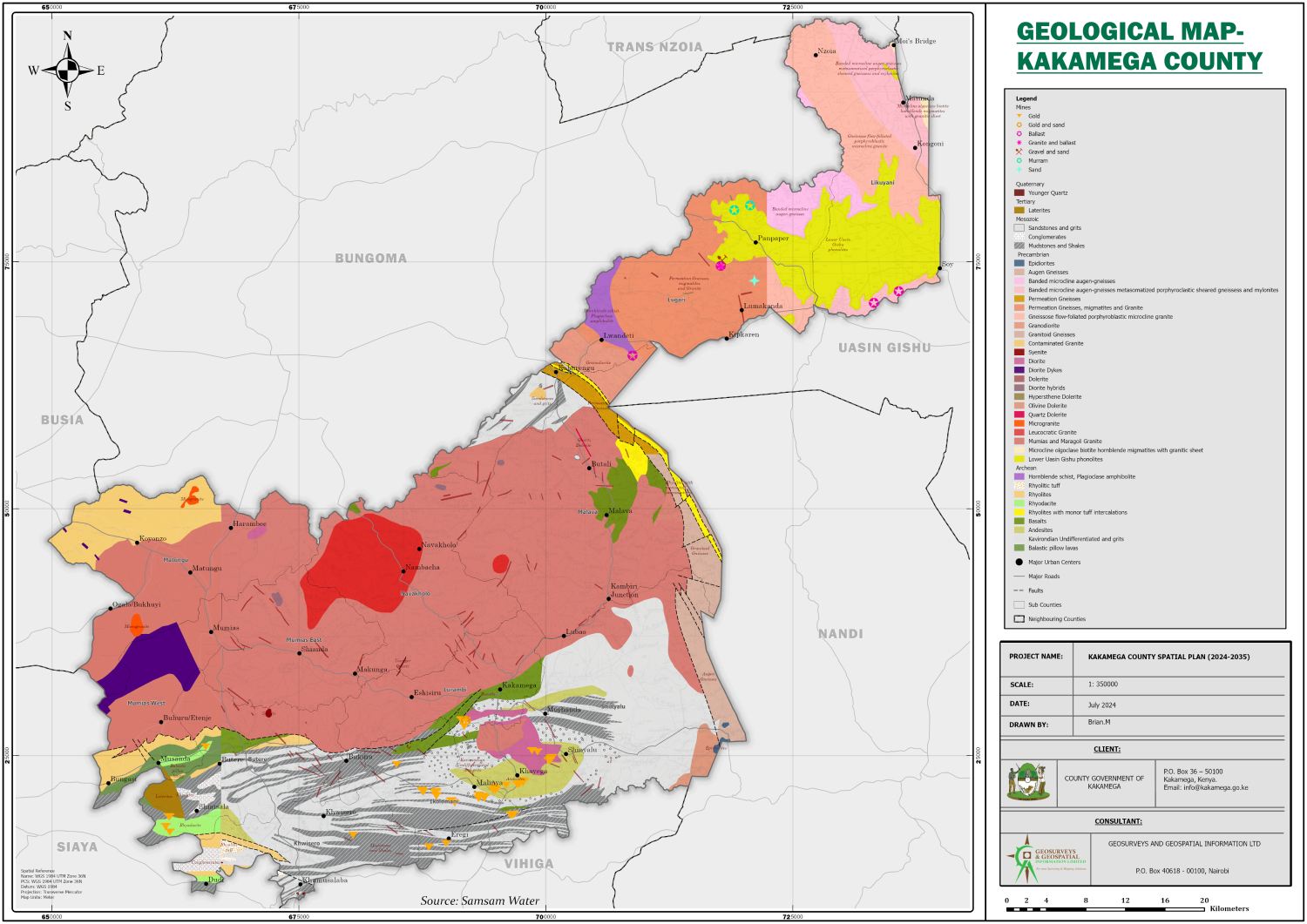Click the Younger Quartz color swatch
Viewport: 1307px width, 924px height.
[1019, 192]
